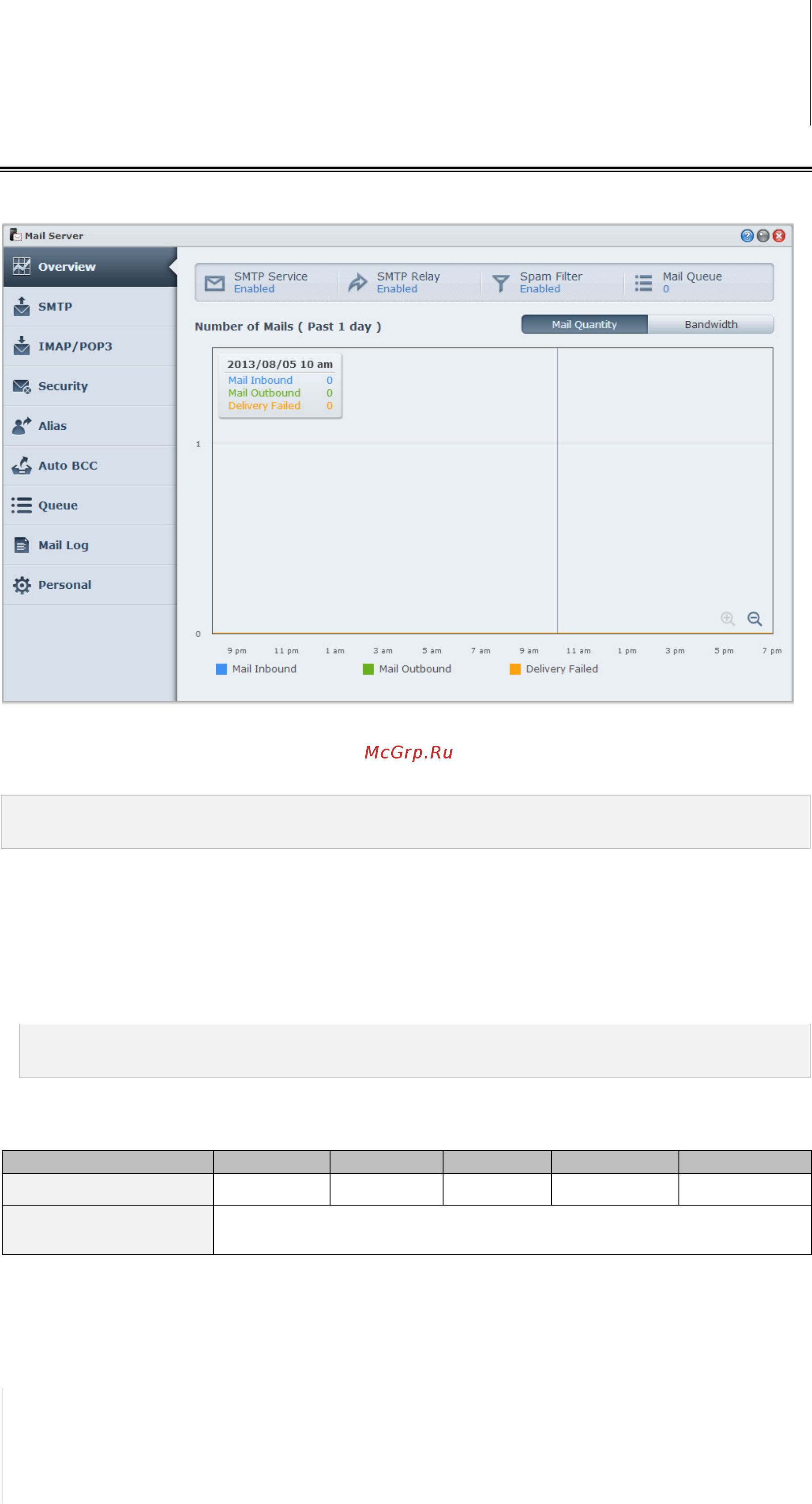
Task: Click the SMTP Relay Enabled status
Action: click(397, 289)
